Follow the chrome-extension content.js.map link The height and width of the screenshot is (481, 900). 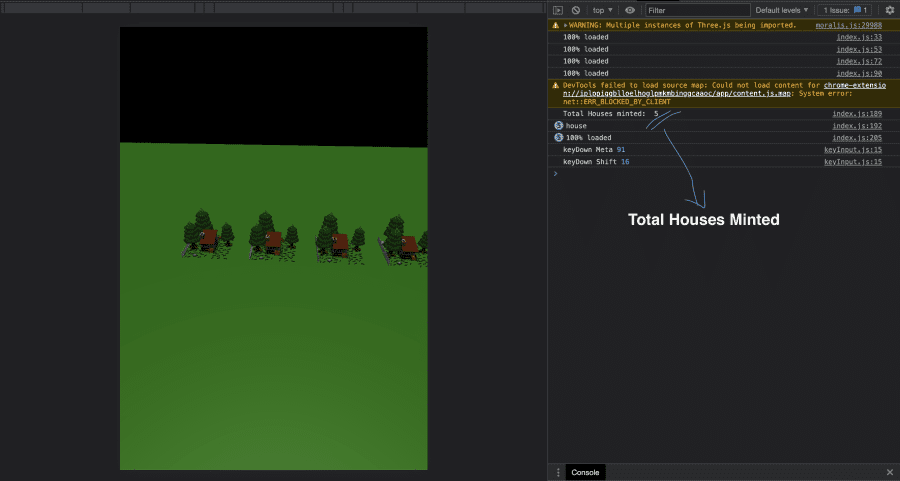pyautogui.click(x=724, y=90)
